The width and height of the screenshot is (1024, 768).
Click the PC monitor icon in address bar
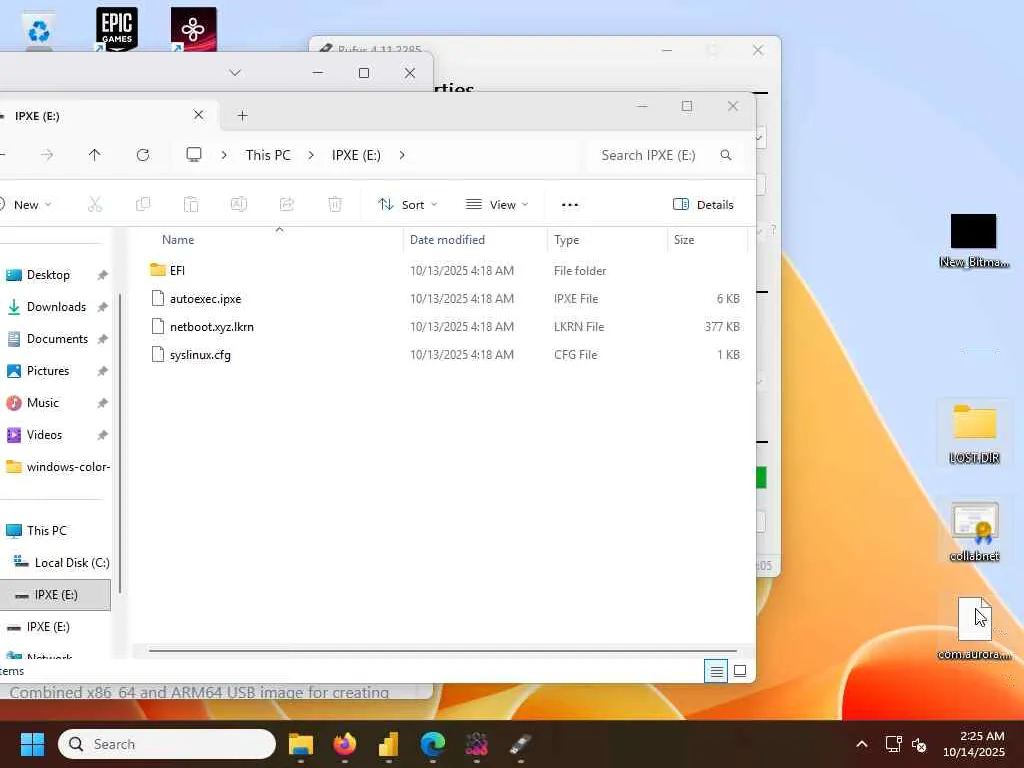[x=194, y=155]
